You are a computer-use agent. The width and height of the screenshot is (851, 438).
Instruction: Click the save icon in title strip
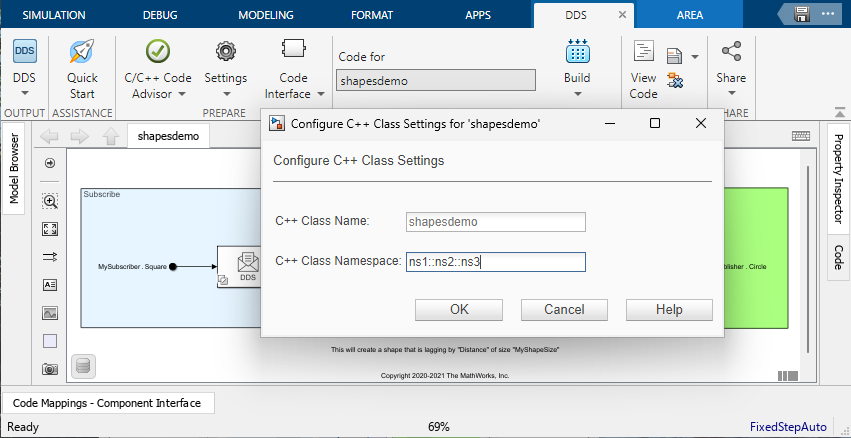tap(802, 14)
